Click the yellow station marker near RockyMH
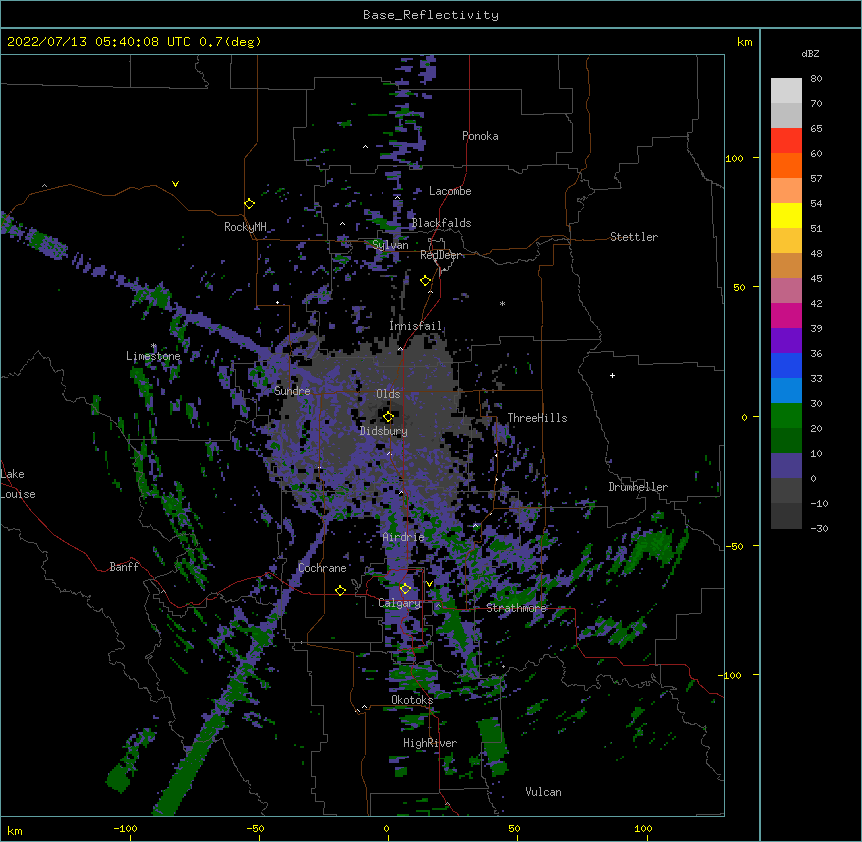The image size is (862, 842). (x=249, y=203)
